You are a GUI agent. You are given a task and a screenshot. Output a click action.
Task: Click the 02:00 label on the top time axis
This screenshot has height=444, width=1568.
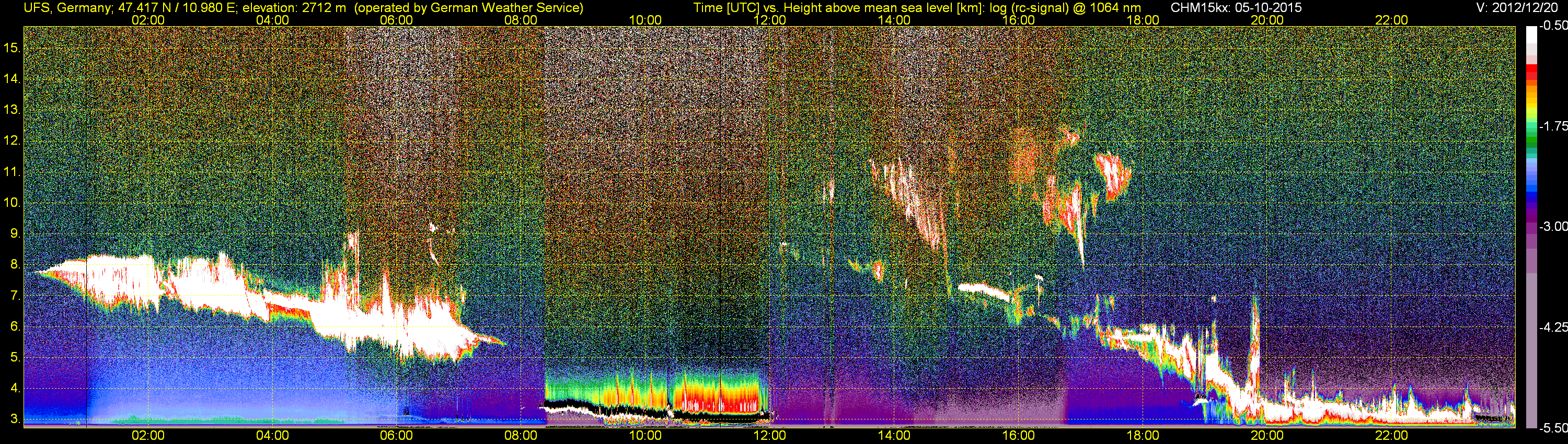coord(148,20)
